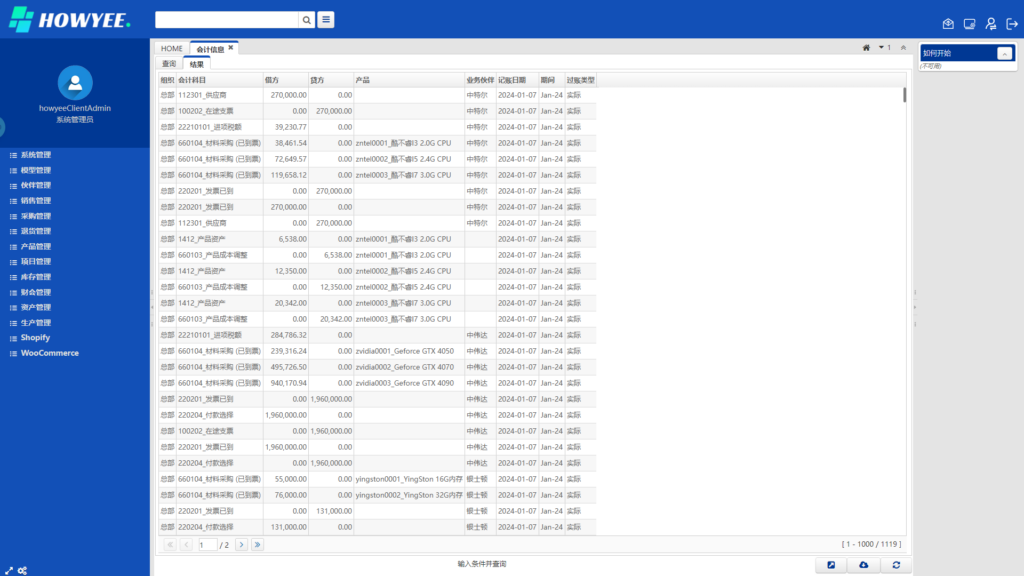Click the switch user role icon
The width and height of the screenshot is (1024, 576).
click(990, 24)
